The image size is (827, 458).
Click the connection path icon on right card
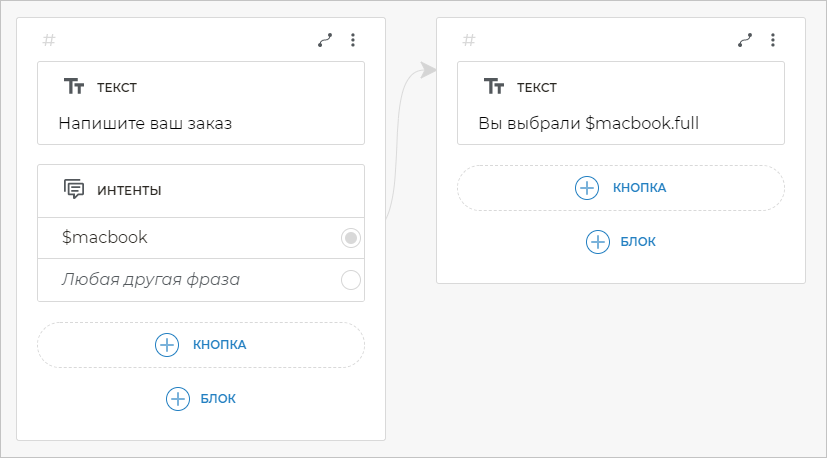click(x=745, y=41)
